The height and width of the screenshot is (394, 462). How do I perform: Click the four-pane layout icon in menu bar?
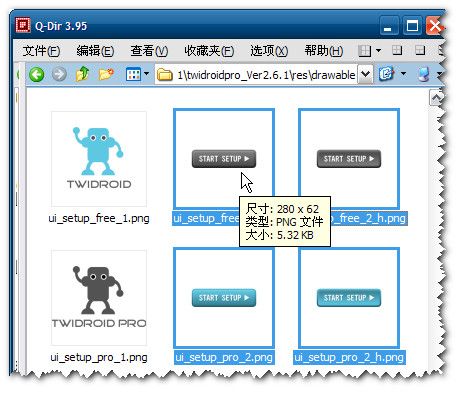[x=364, y=51]
